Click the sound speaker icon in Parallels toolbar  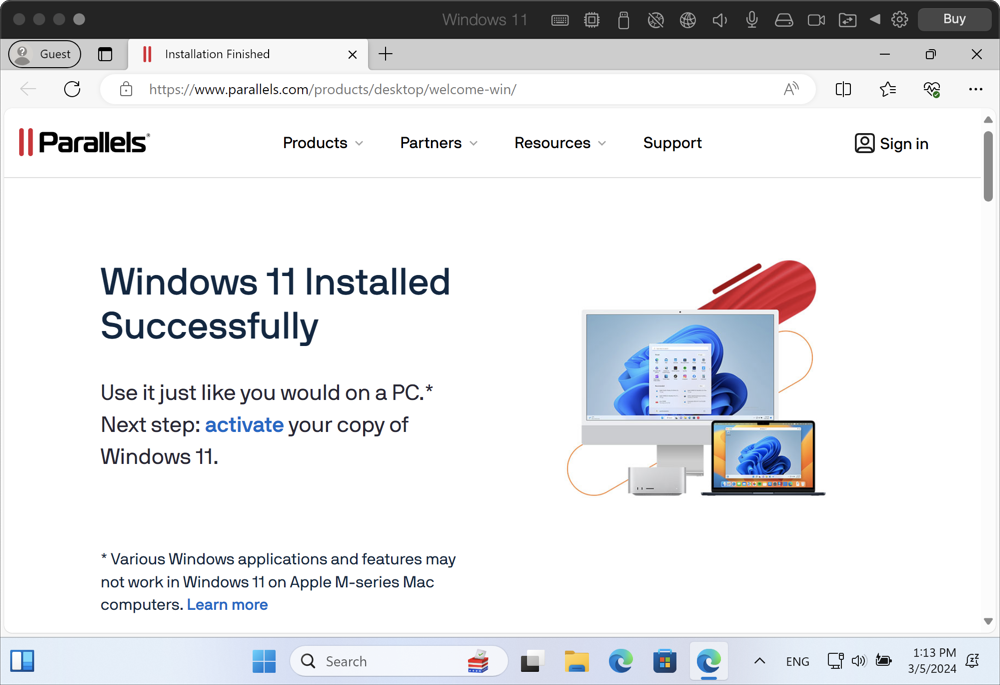click(720, 20)
